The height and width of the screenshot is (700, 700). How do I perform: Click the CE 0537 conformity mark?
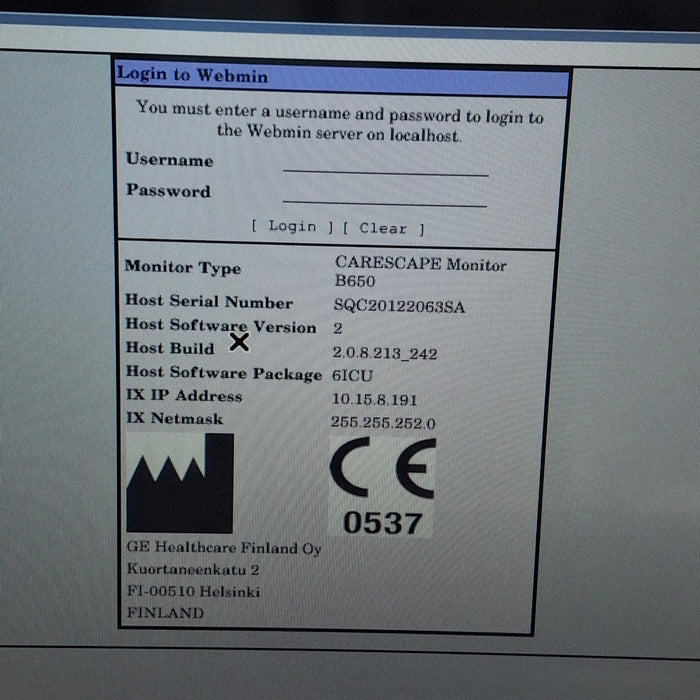click(383, 486)
